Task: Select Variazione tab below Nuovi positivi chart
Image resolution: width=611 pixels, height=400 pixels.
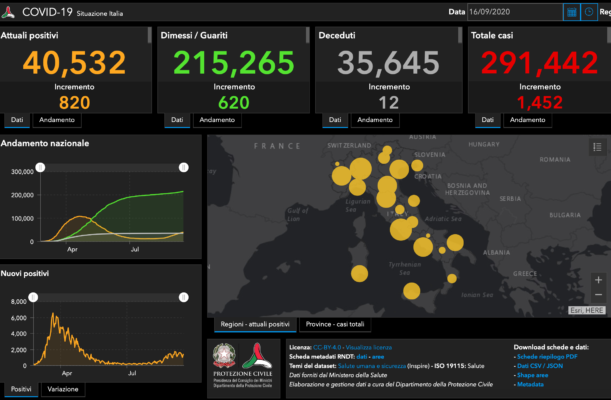Action: (63, 389)
